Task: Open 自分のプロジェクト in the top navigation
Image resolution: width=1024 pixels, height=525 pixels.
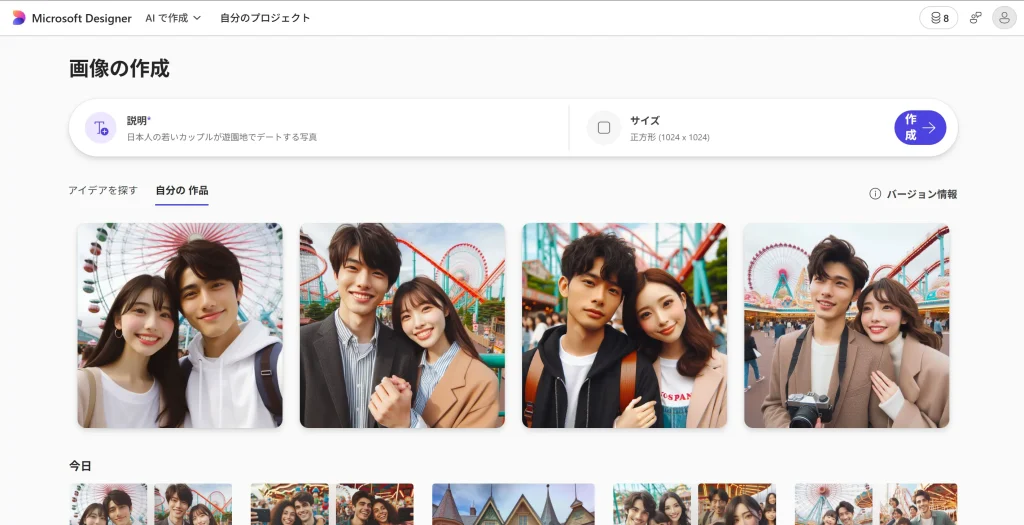Action: (265, 18)
